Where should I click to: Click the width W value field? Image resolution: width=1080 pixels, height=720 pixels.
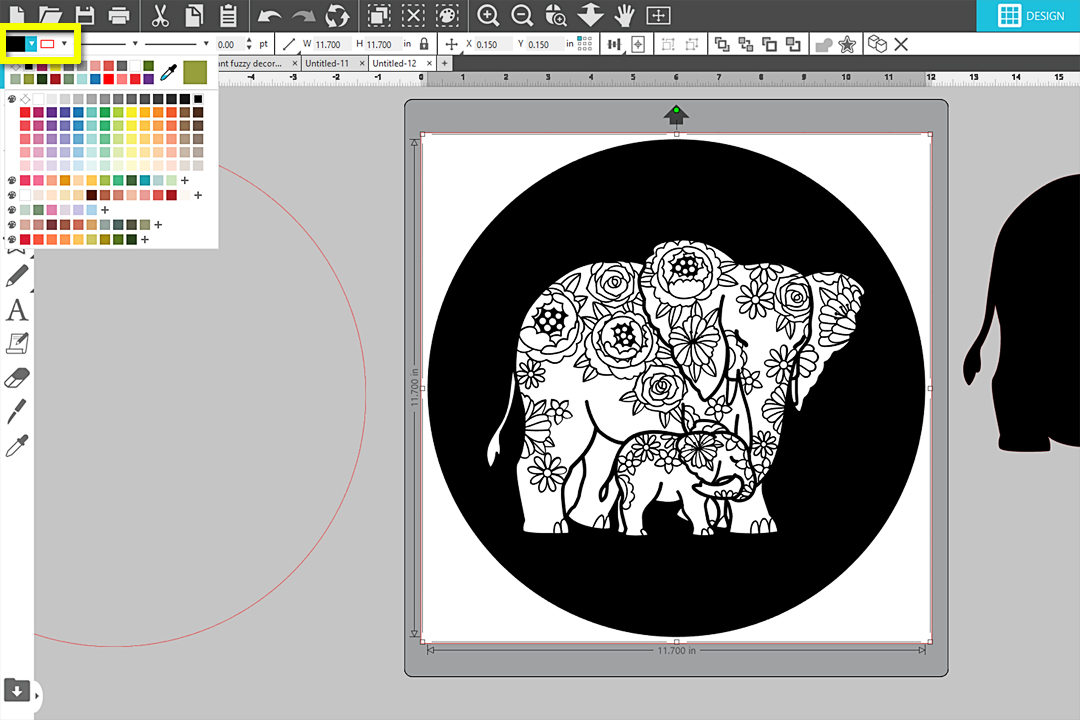point(333,44)
